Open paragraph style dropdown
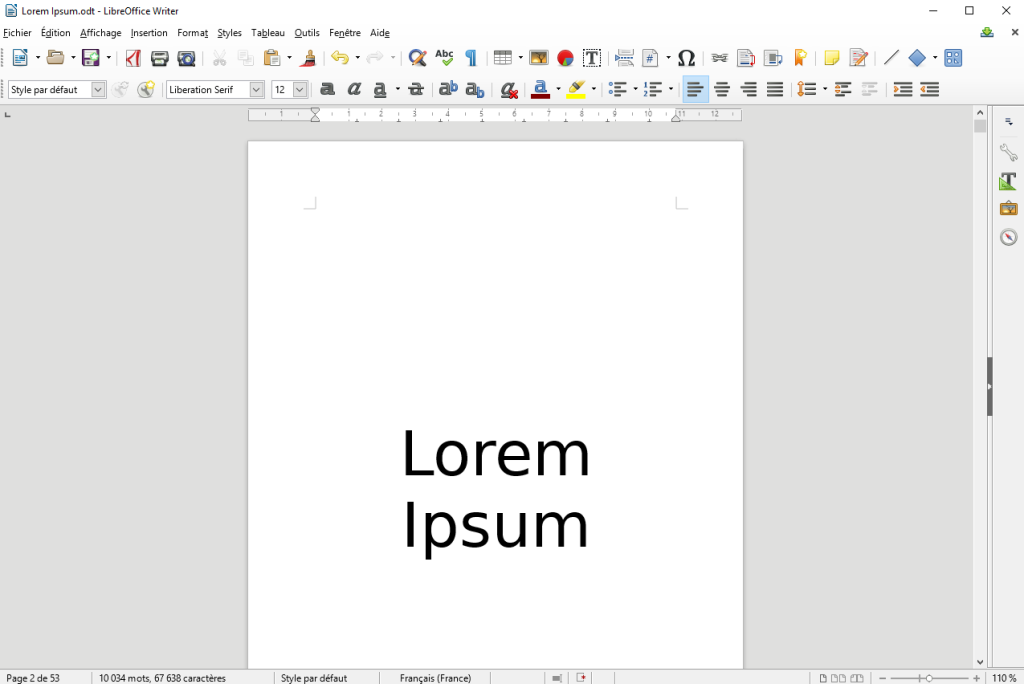 [x=98, y=90]
